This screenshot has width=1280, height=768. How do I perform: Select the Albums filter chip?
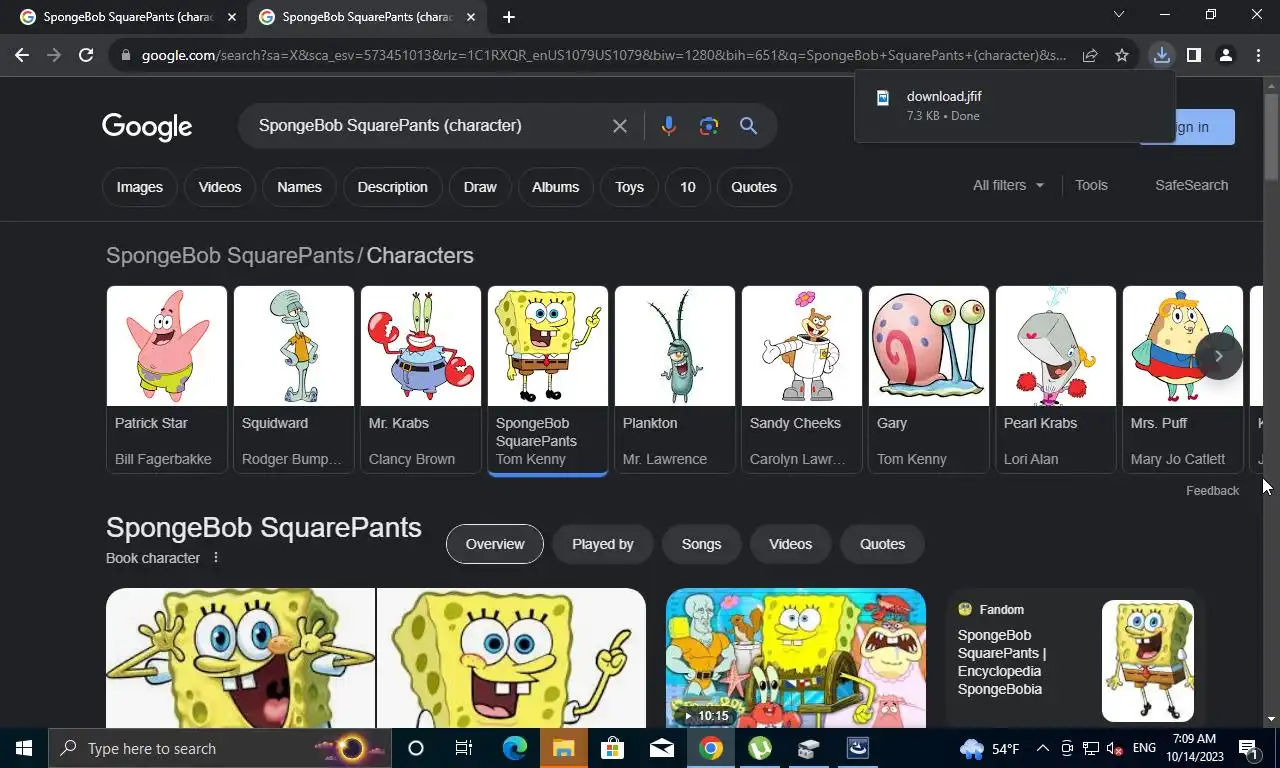(555, 187)
